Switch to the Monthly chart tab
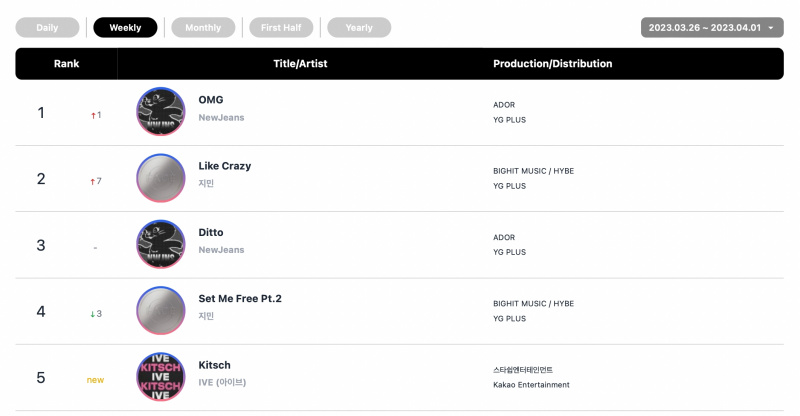The width and height of the screenshot is (800, 416). click(x=203, y=28)
